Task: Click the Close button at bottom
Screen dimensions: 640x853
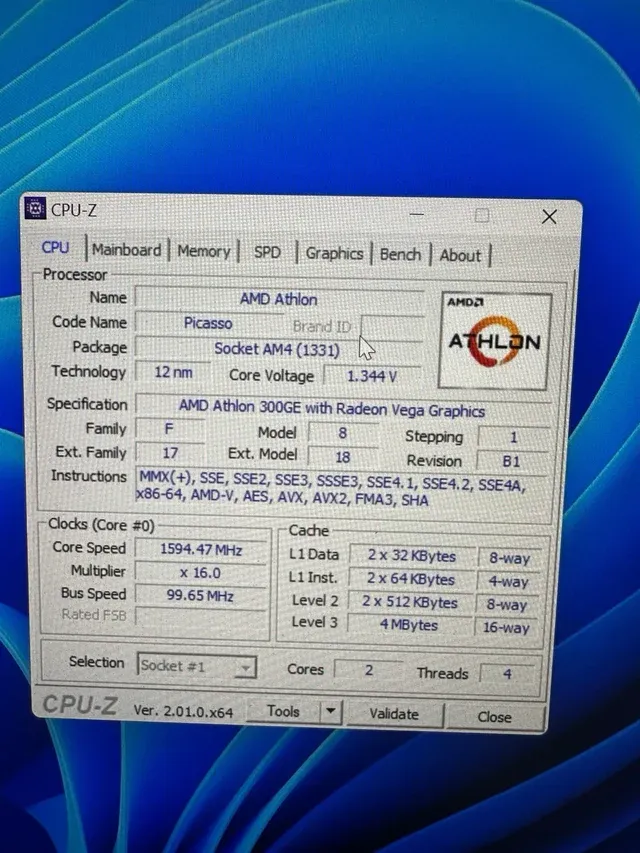Action: pyautogui.click(x=495, y=717)
